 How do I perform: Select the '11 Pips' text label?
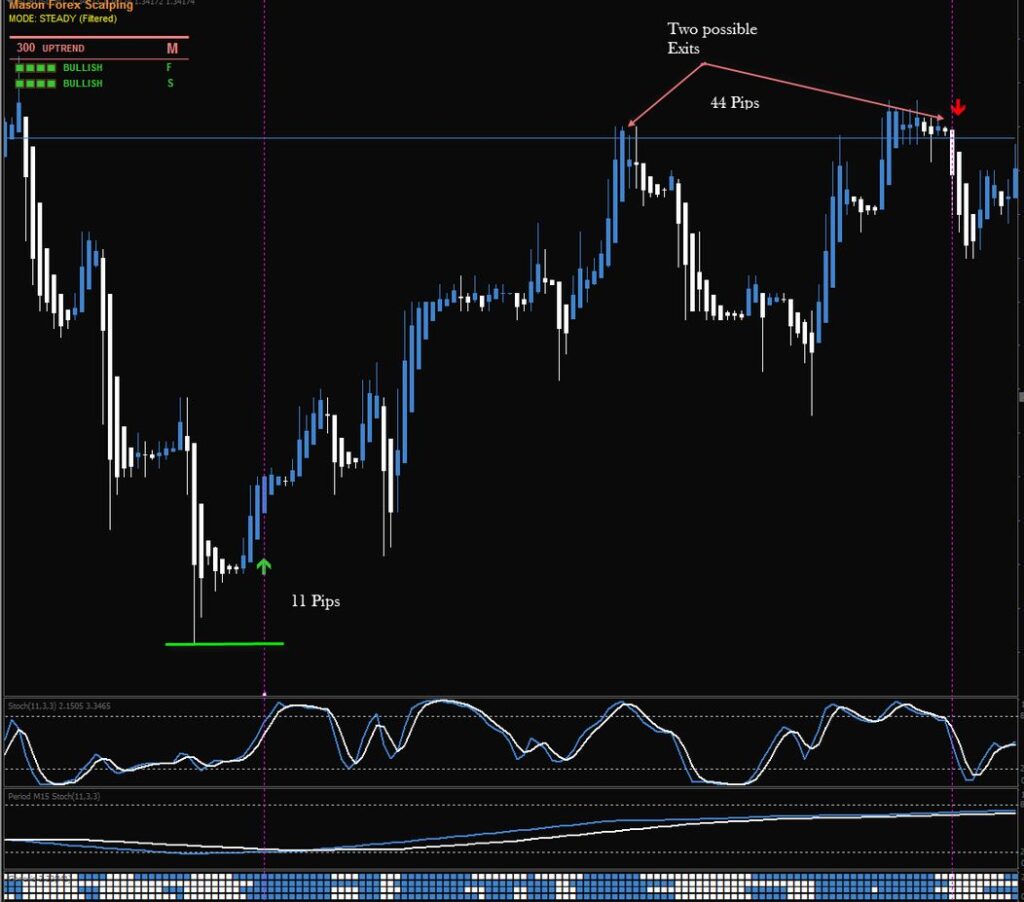pos(315,601)
